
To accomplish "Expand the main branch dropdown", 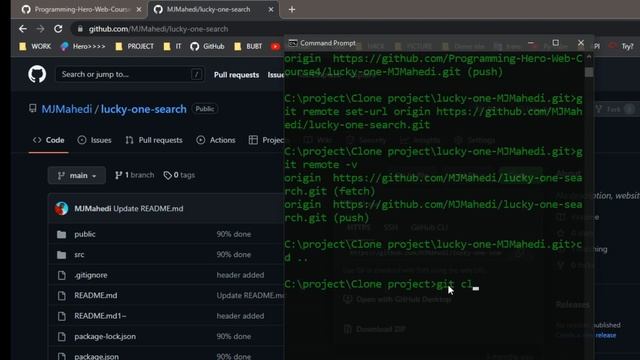I will (77, 176).
